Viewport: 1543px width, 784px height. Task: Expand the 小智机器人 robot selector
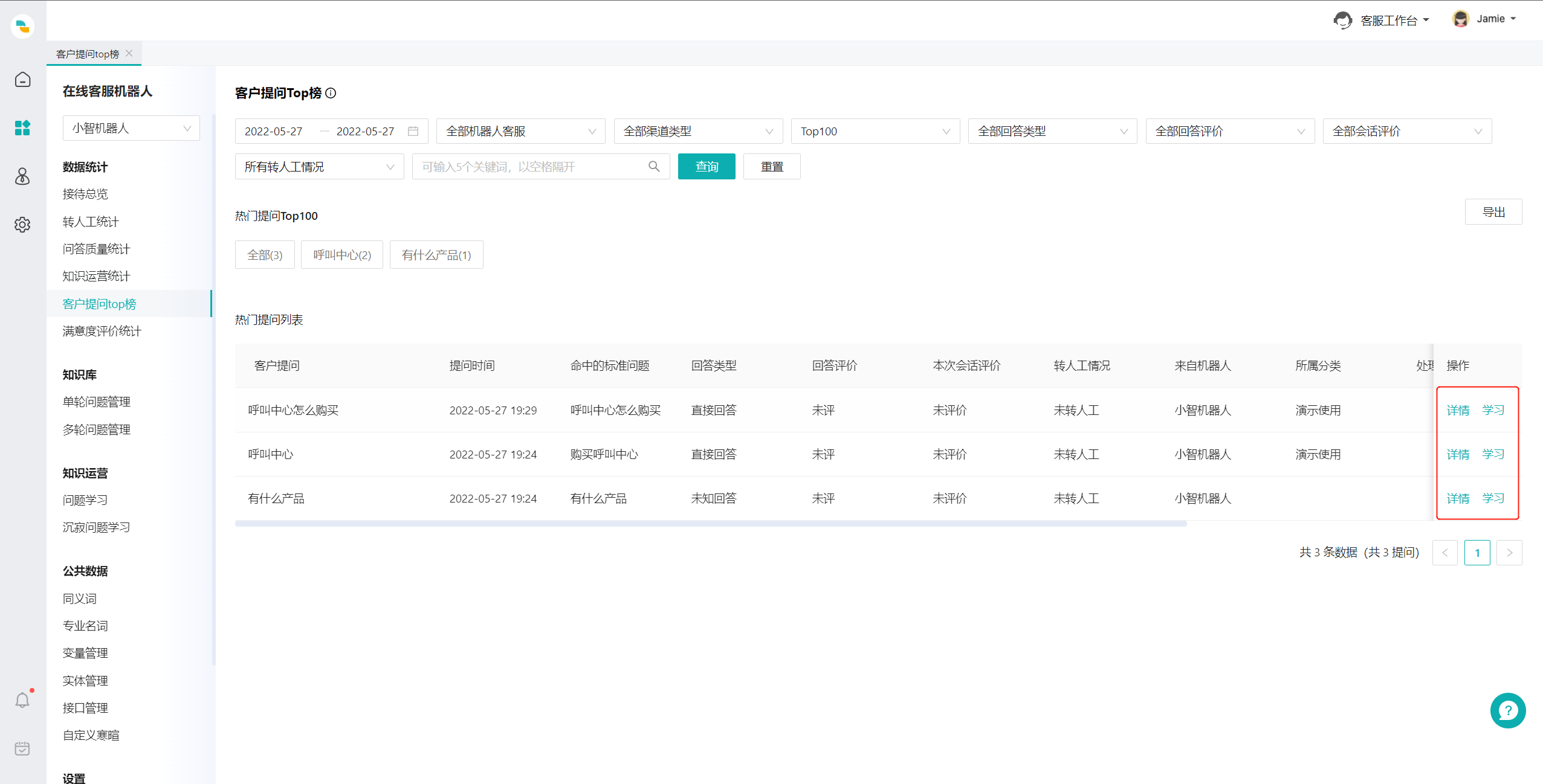click(x=131, y=128)
